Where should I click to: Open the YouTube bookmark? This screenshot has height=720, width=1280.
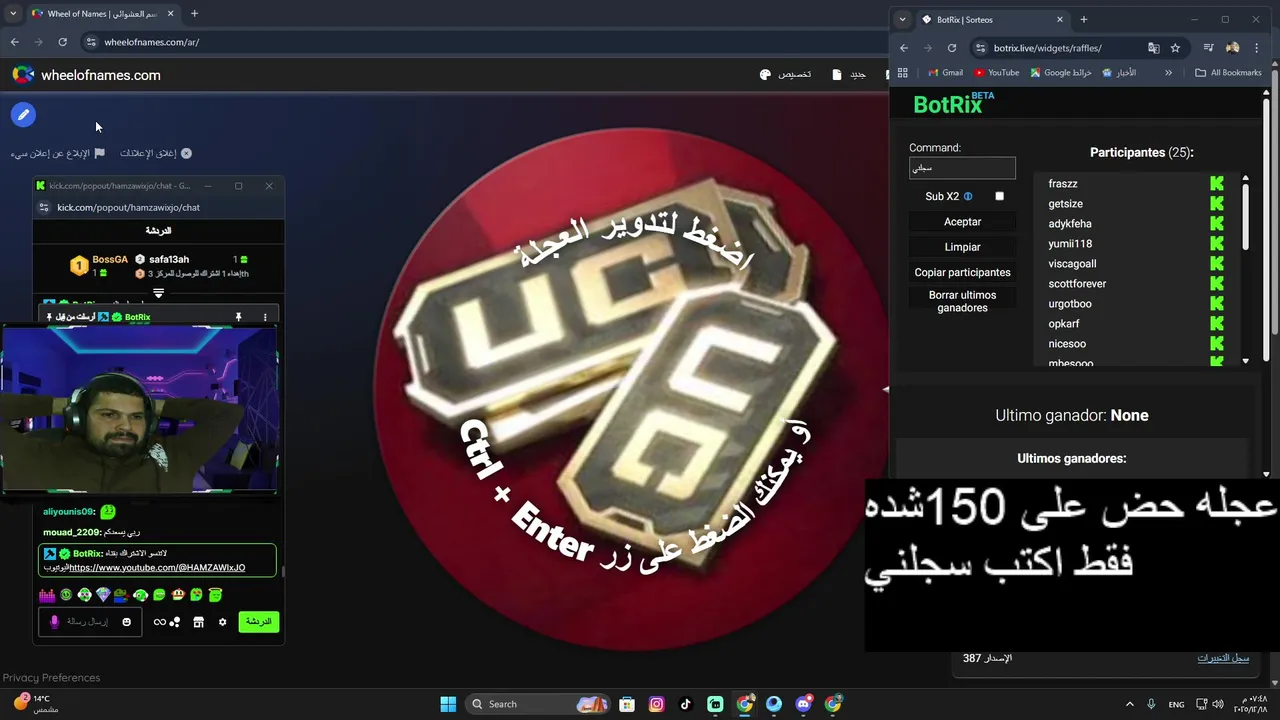pyautogui.click(x=995, y=72)
